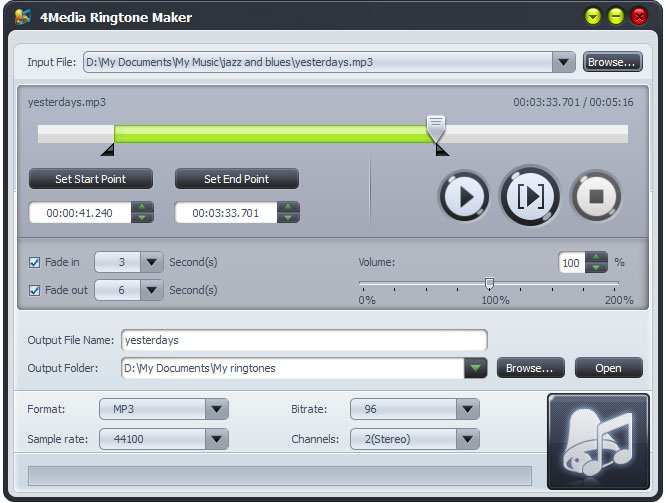Lower volume percentage with down arrow
Viewport: 666px width, 503px height.
point(596,268)
